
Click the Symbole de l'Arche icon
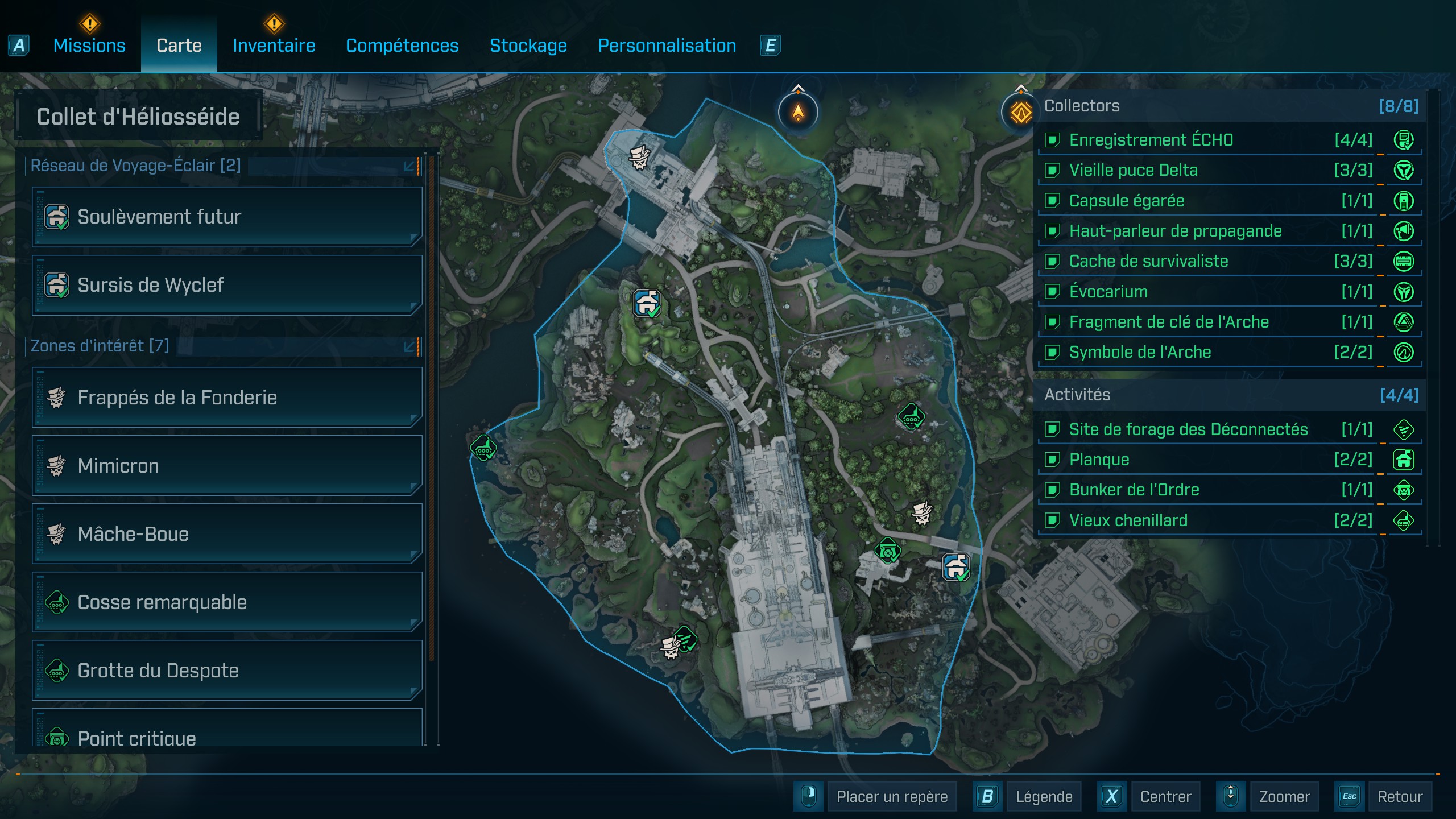tap(1404, 352)
